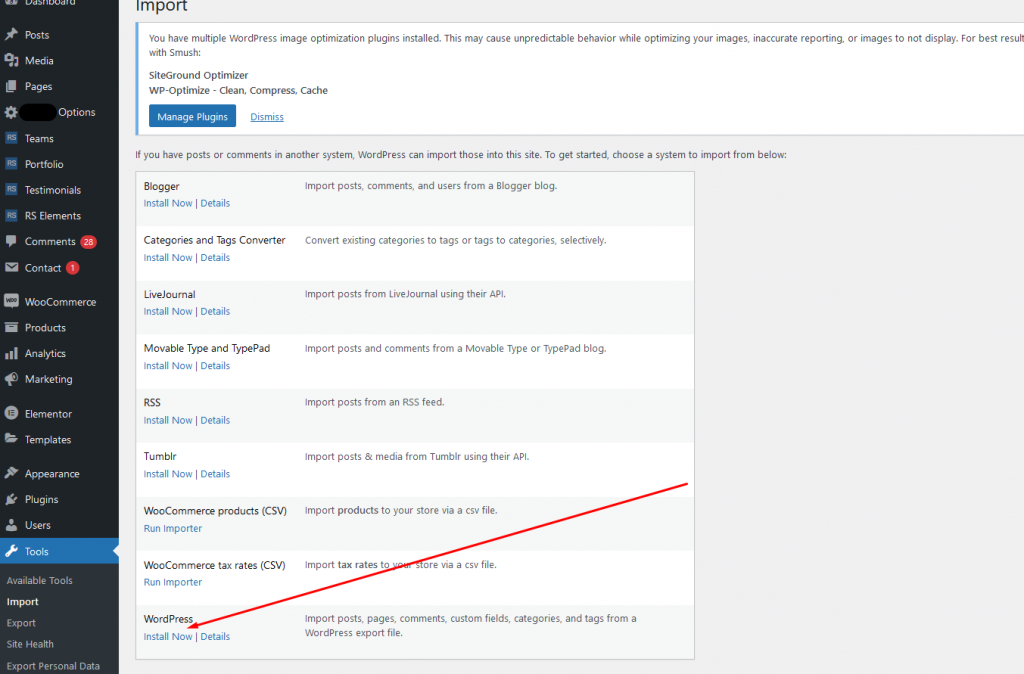The height and width of the screenshot is (674, 1024).
Task: Open the Export submenu item
Action: click(x=21, y=623)
